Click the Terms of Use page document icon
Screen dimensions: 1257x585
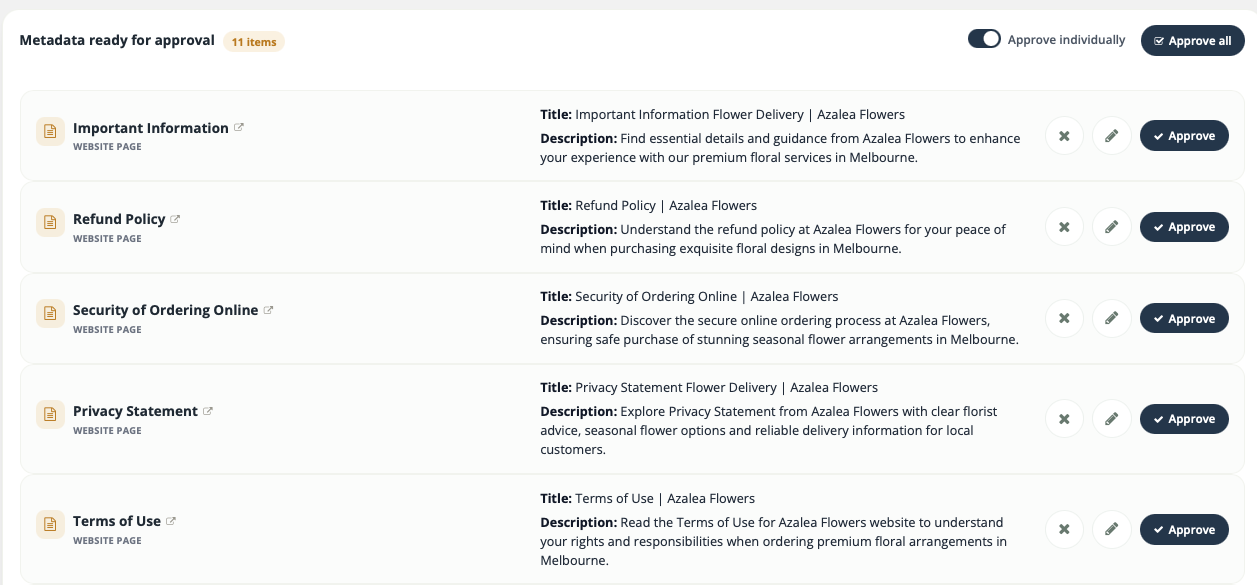pyautogui.click(x=50, y=525)
